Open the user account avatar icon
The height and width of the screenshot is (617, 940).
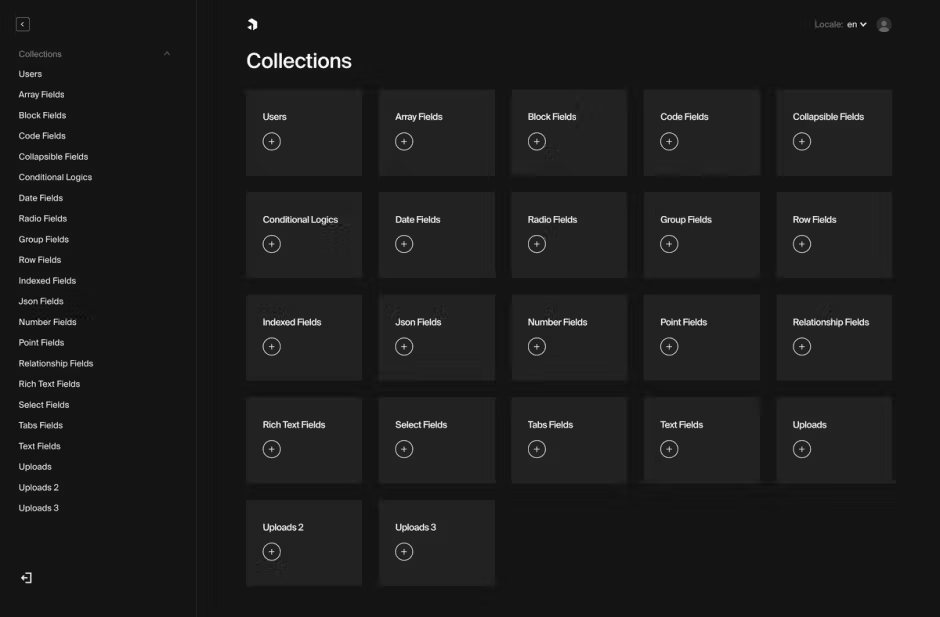point(883,24)
